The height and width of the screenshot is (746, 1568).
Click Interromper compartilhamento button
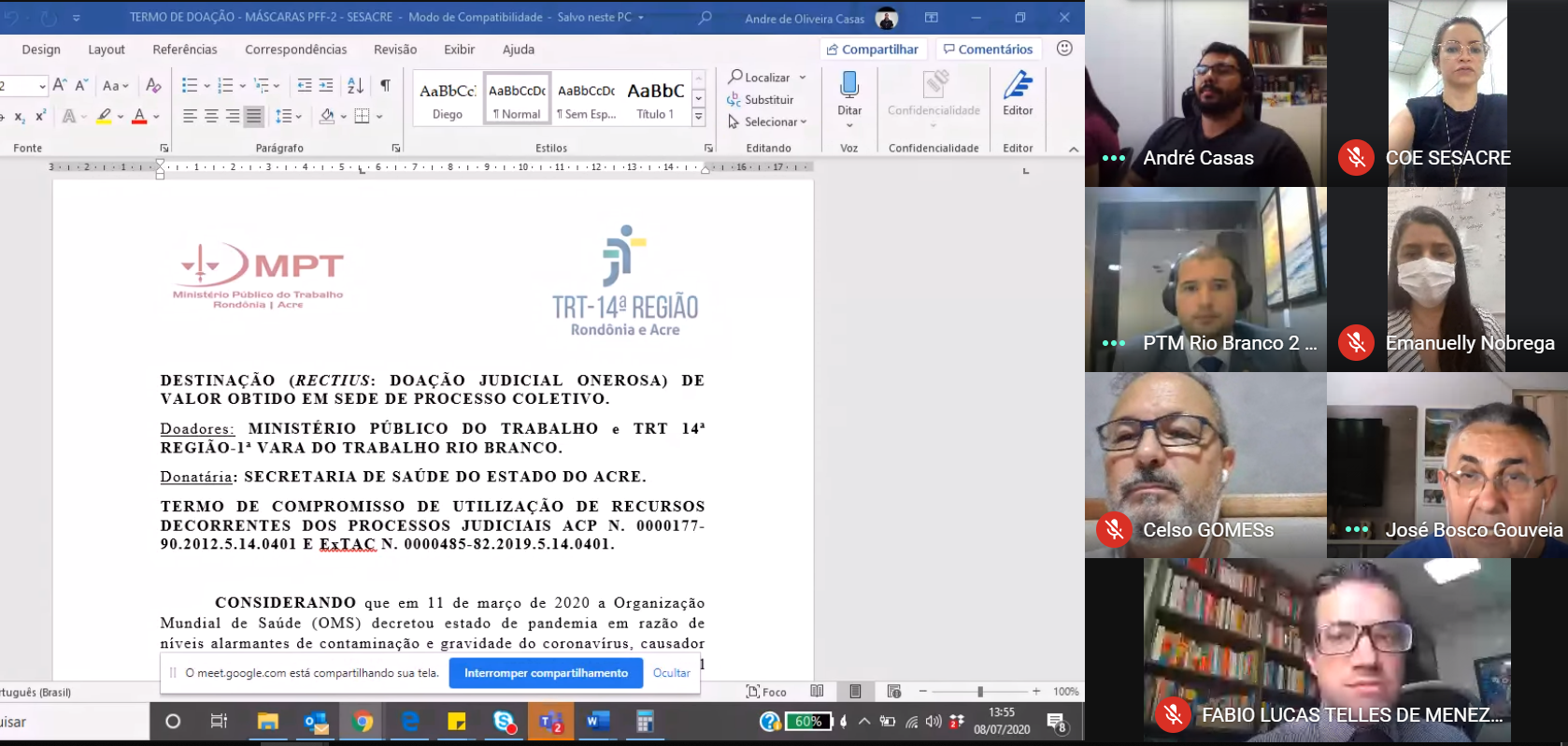click(546, 673)
